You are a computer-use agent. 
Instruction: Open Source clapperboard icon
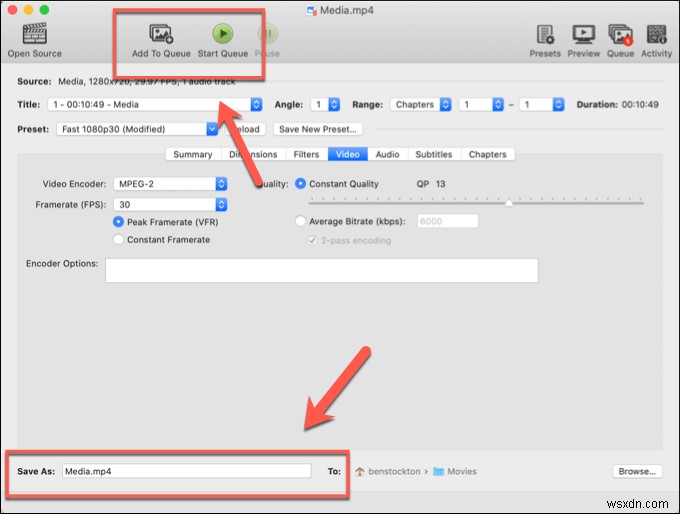click(x=35, y=34)
